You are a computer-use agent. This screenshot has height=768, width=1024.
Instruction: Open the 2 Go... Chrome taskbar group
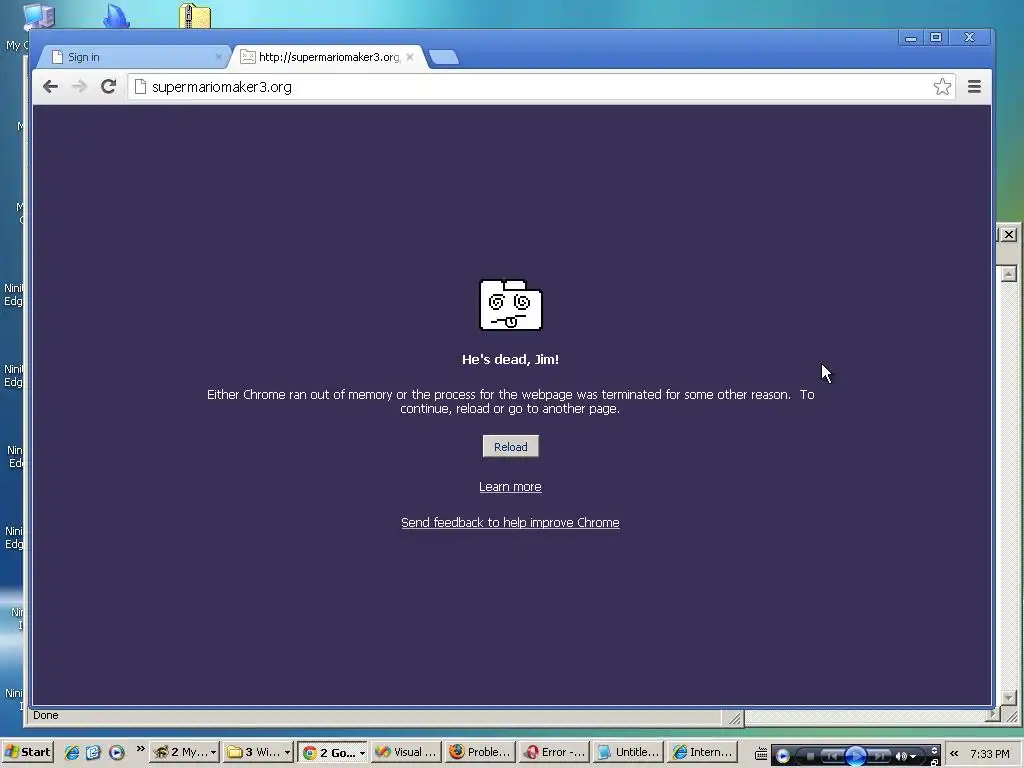click(332, 752)
